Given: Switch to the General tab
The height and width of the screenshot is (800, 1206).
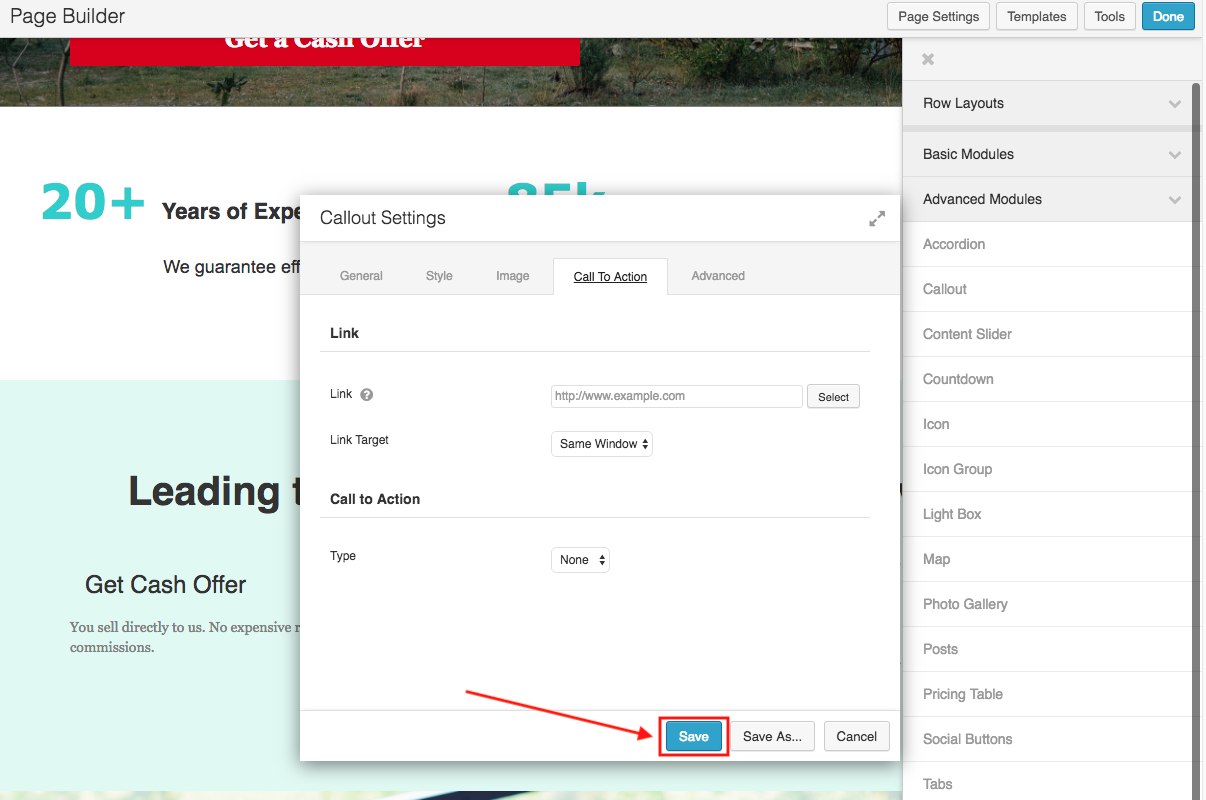Looking at the screenshot, I should pyautogui.click(x=361, y=276).
